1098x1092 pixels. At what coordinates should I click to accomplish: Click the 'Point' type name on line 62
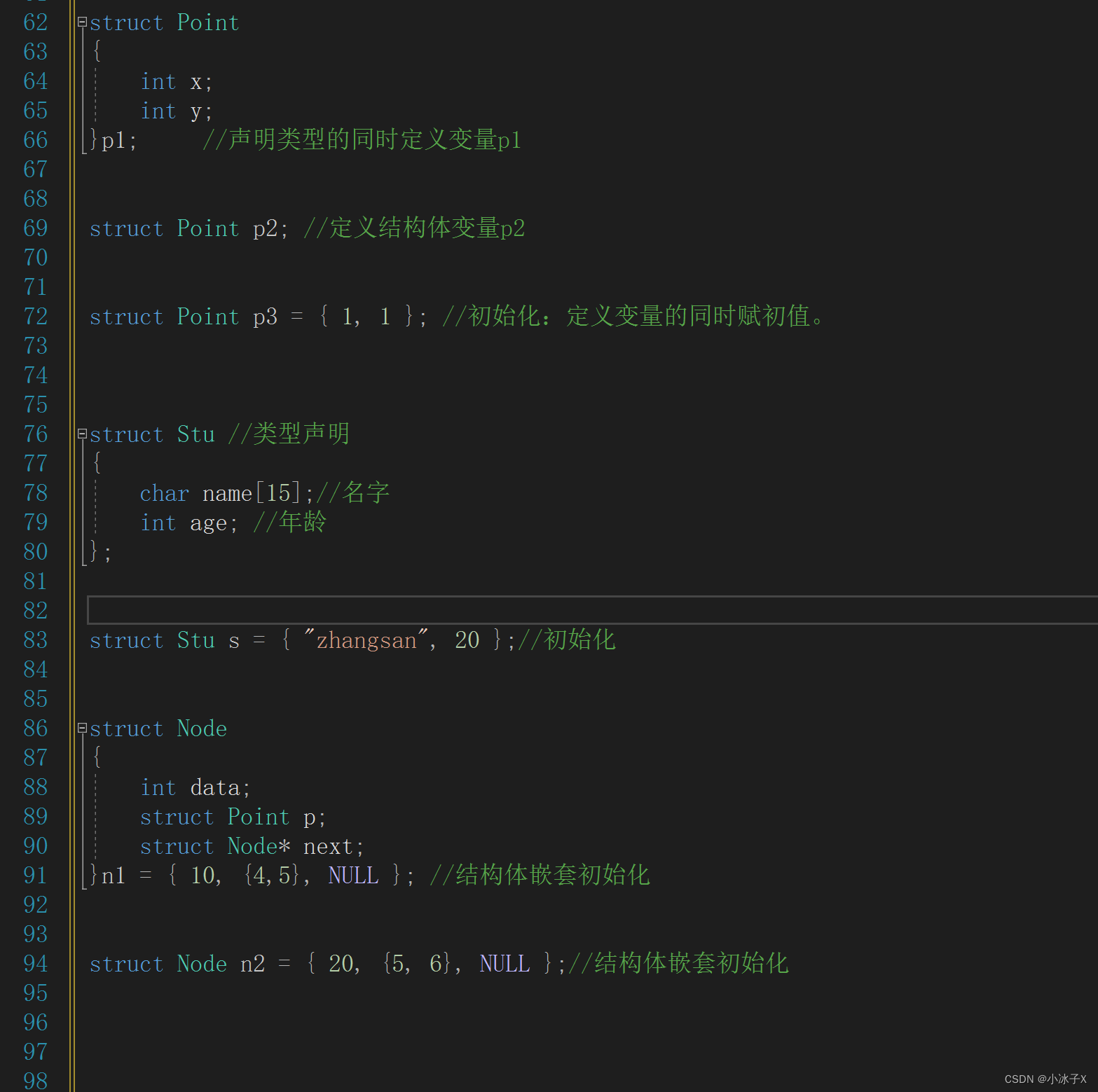(207, 22)
